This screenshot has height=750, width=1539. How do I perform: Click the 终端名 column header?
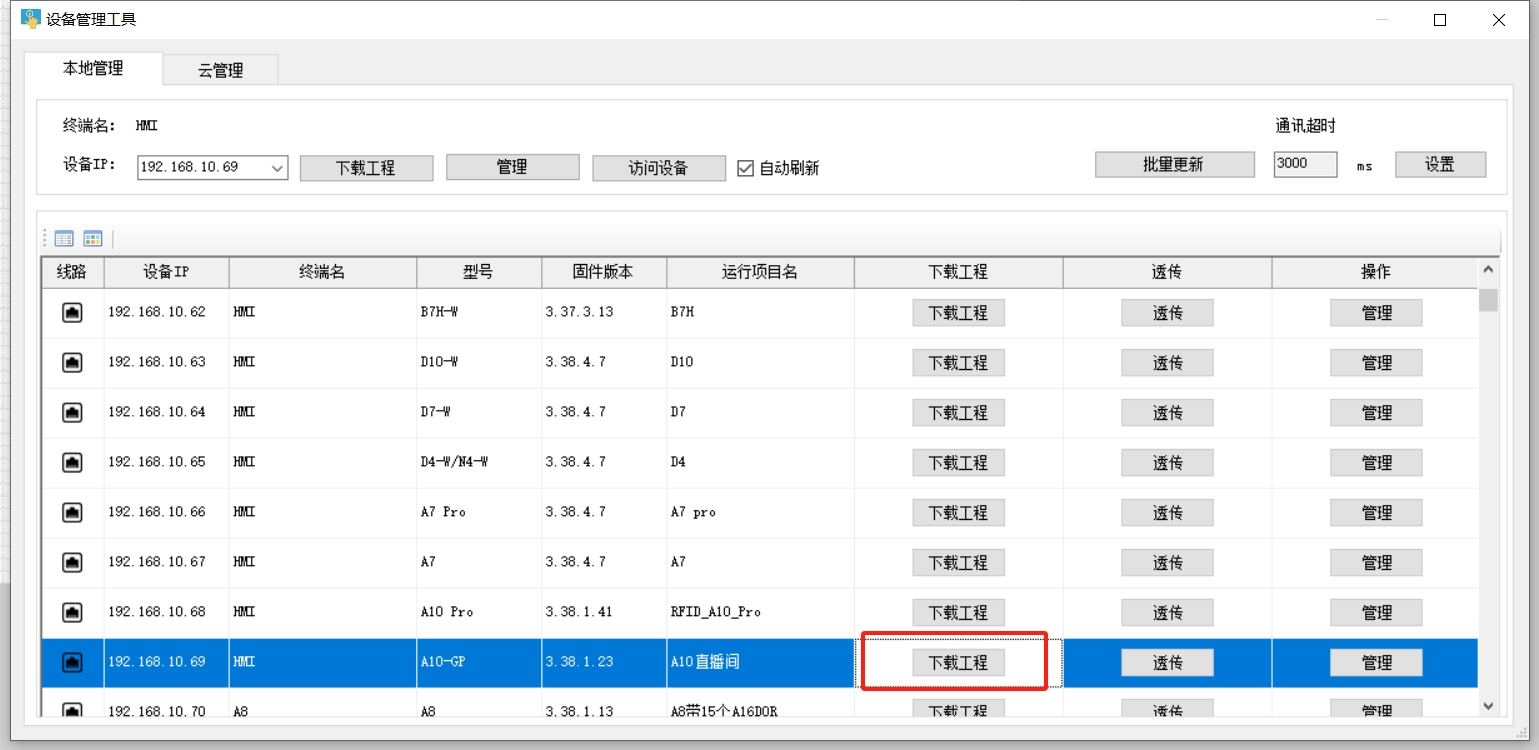(323, 272)
